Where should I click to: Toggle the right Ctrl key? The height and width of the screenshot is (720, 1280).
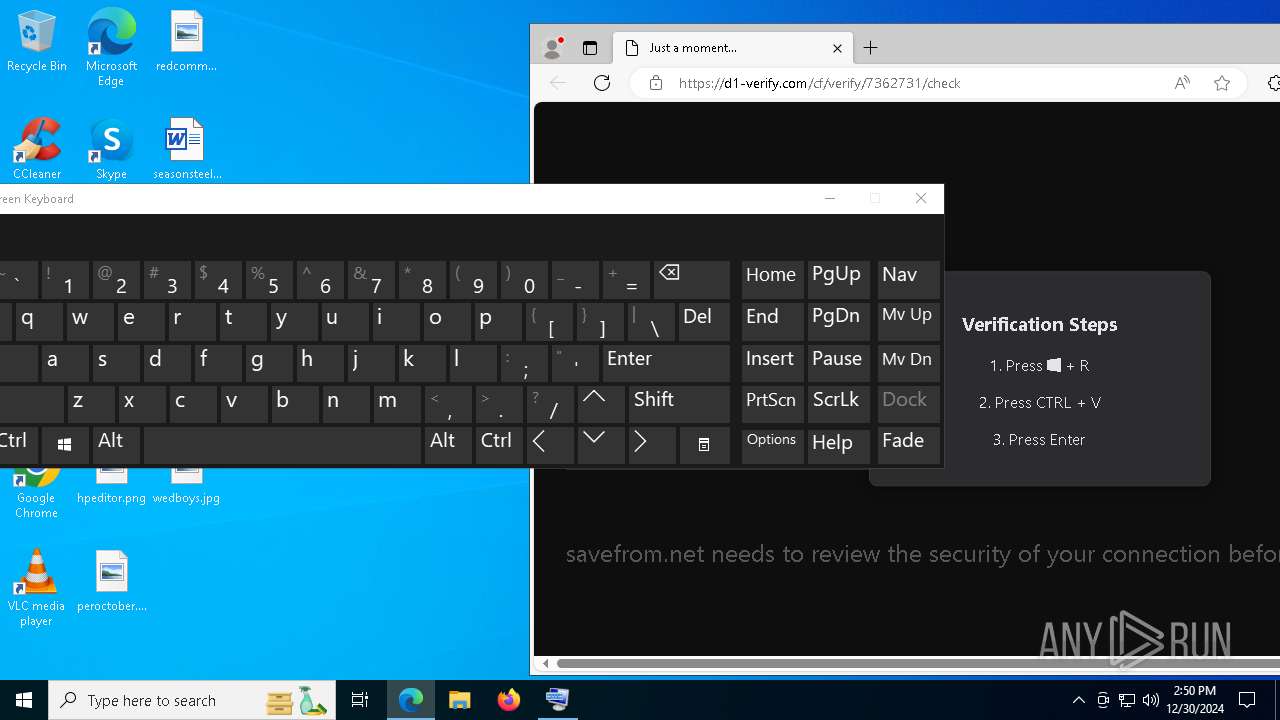(498, 445)
